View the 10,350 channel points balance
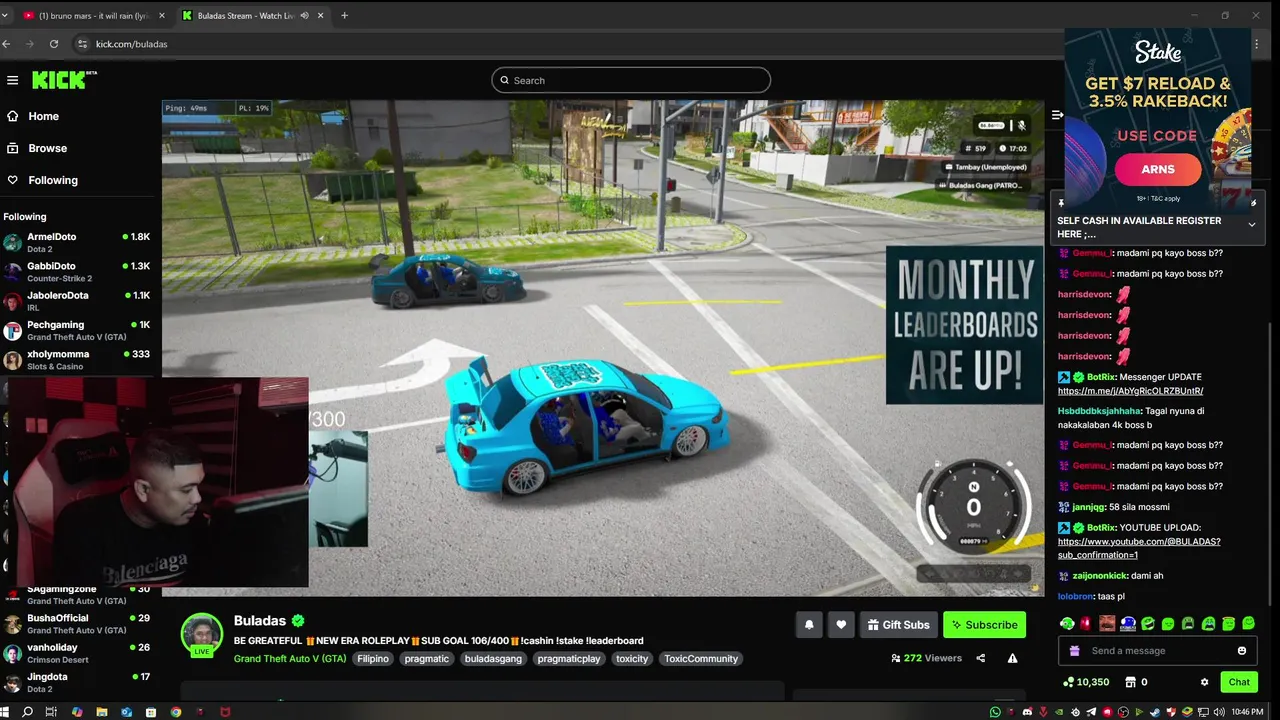 (1086, 682)
